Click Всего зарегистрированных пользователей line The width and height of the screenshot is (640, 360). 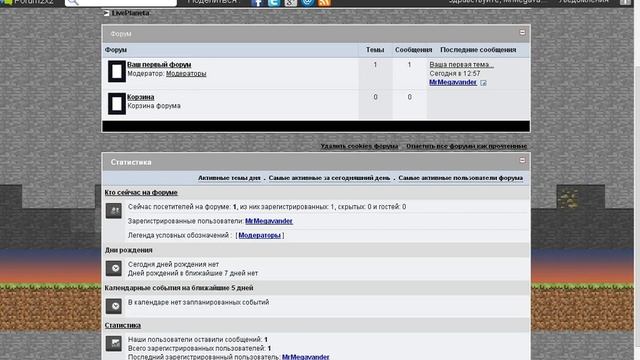pyautogui.click(x=199, y=348)
